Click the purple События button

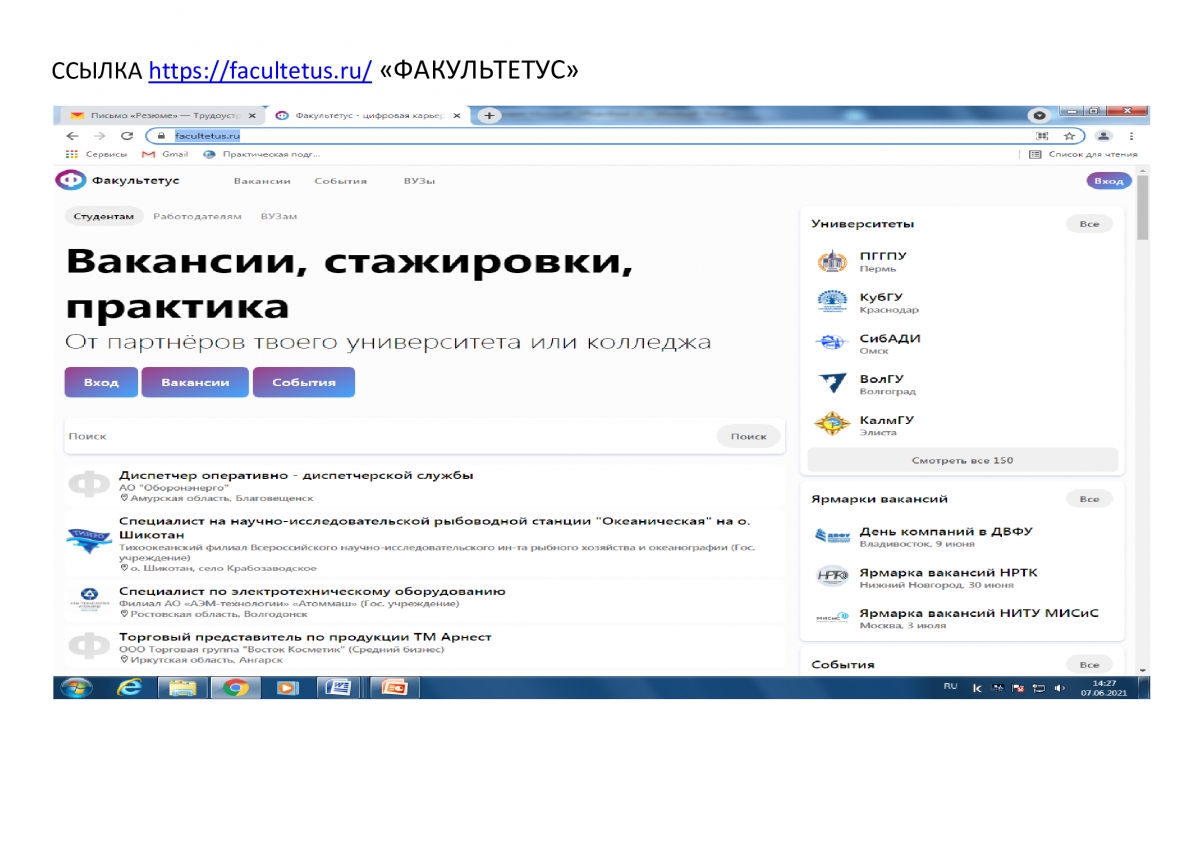click(x=303, y=382)
